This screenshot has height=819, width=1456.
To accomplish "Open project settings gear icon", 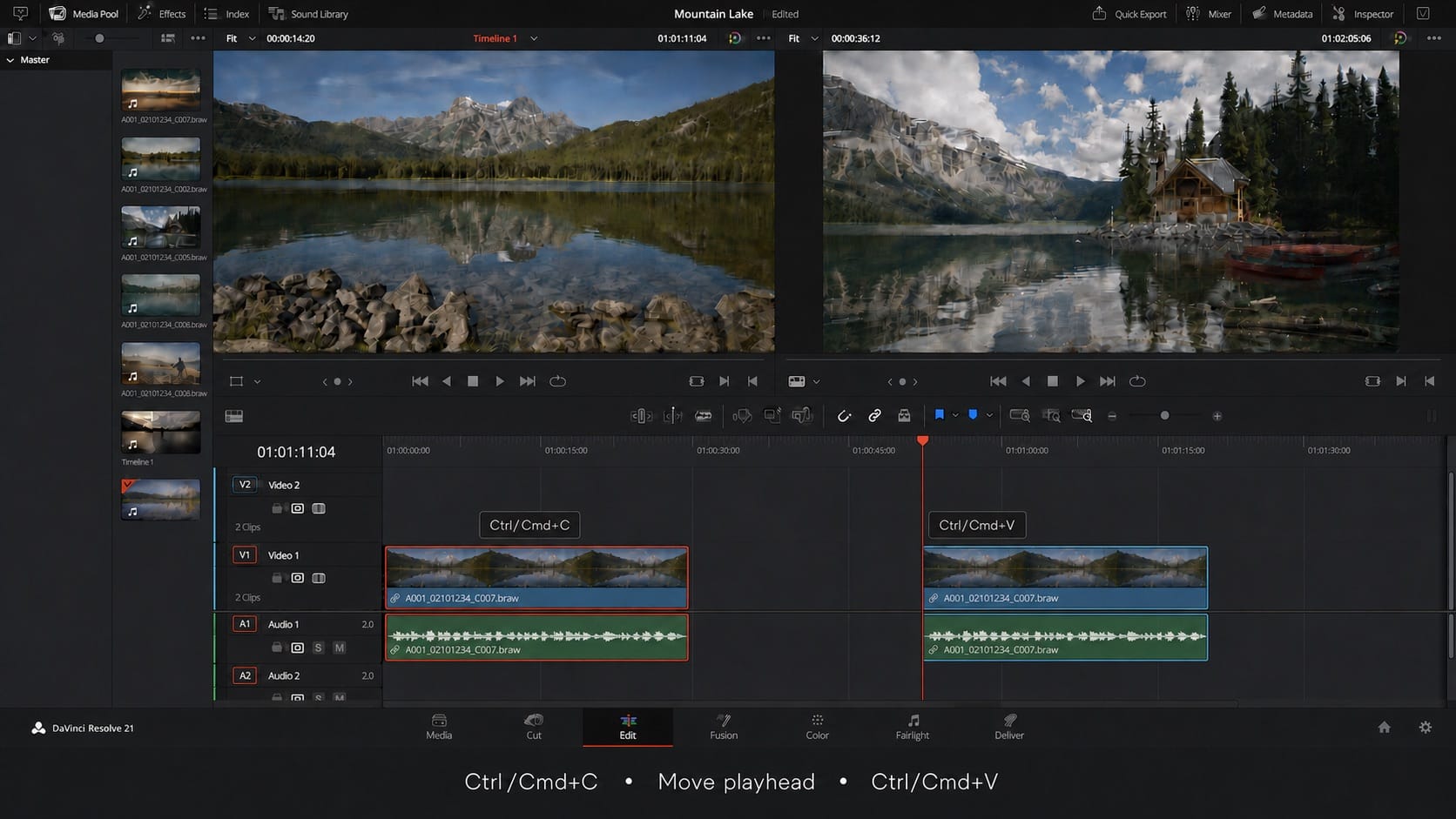I will point(1426,727).
